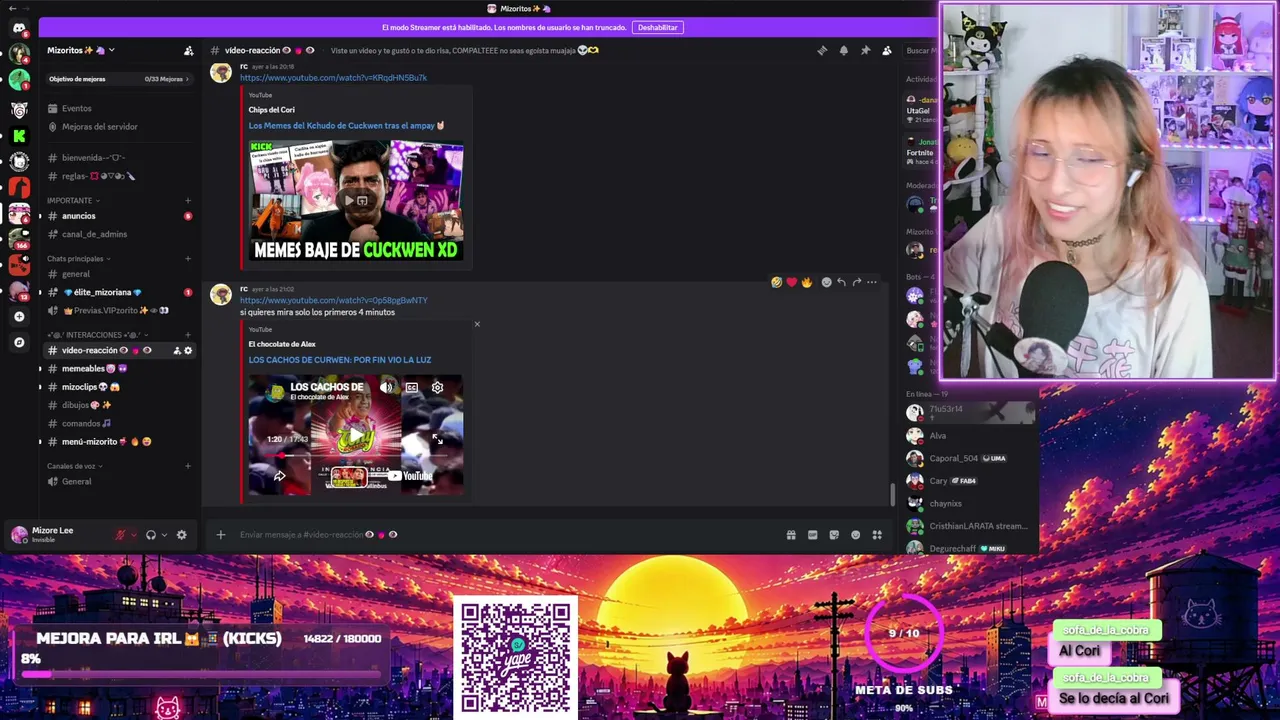Toggle headphones deafen button
1280x720 pixels.
tap(151, 535)
